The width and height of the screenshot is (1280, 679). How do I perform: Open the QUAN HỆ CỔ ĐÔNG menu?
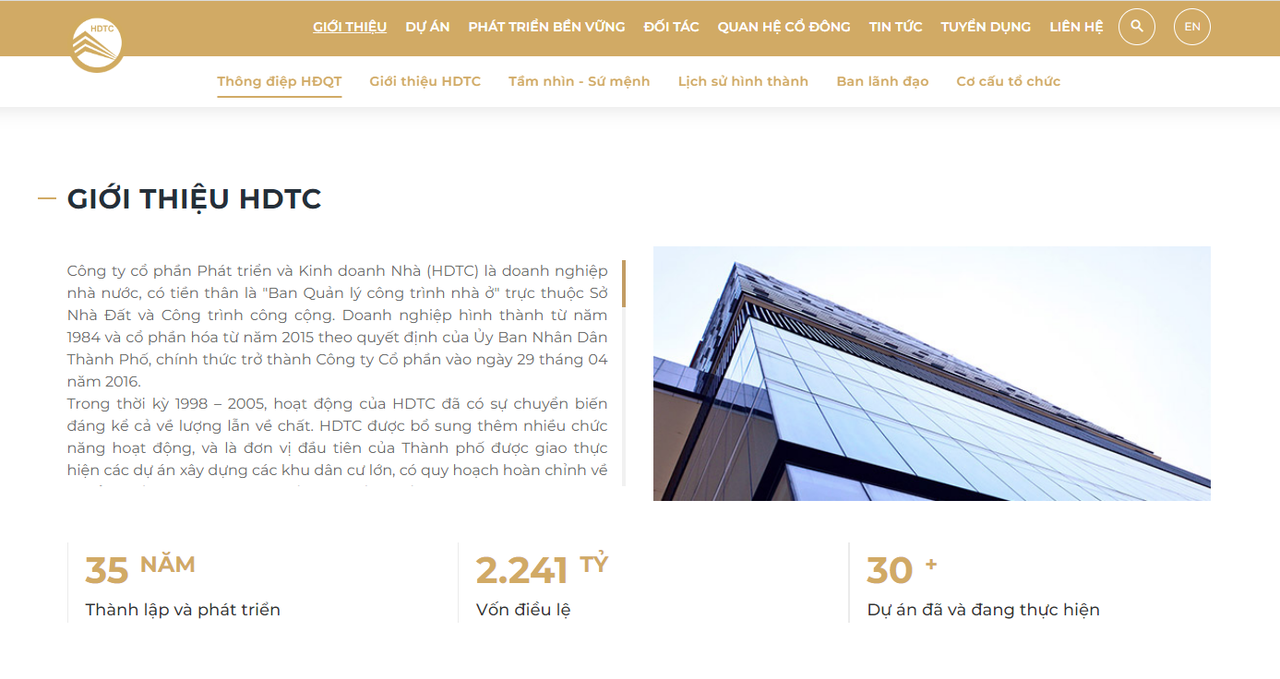(783, 26)
